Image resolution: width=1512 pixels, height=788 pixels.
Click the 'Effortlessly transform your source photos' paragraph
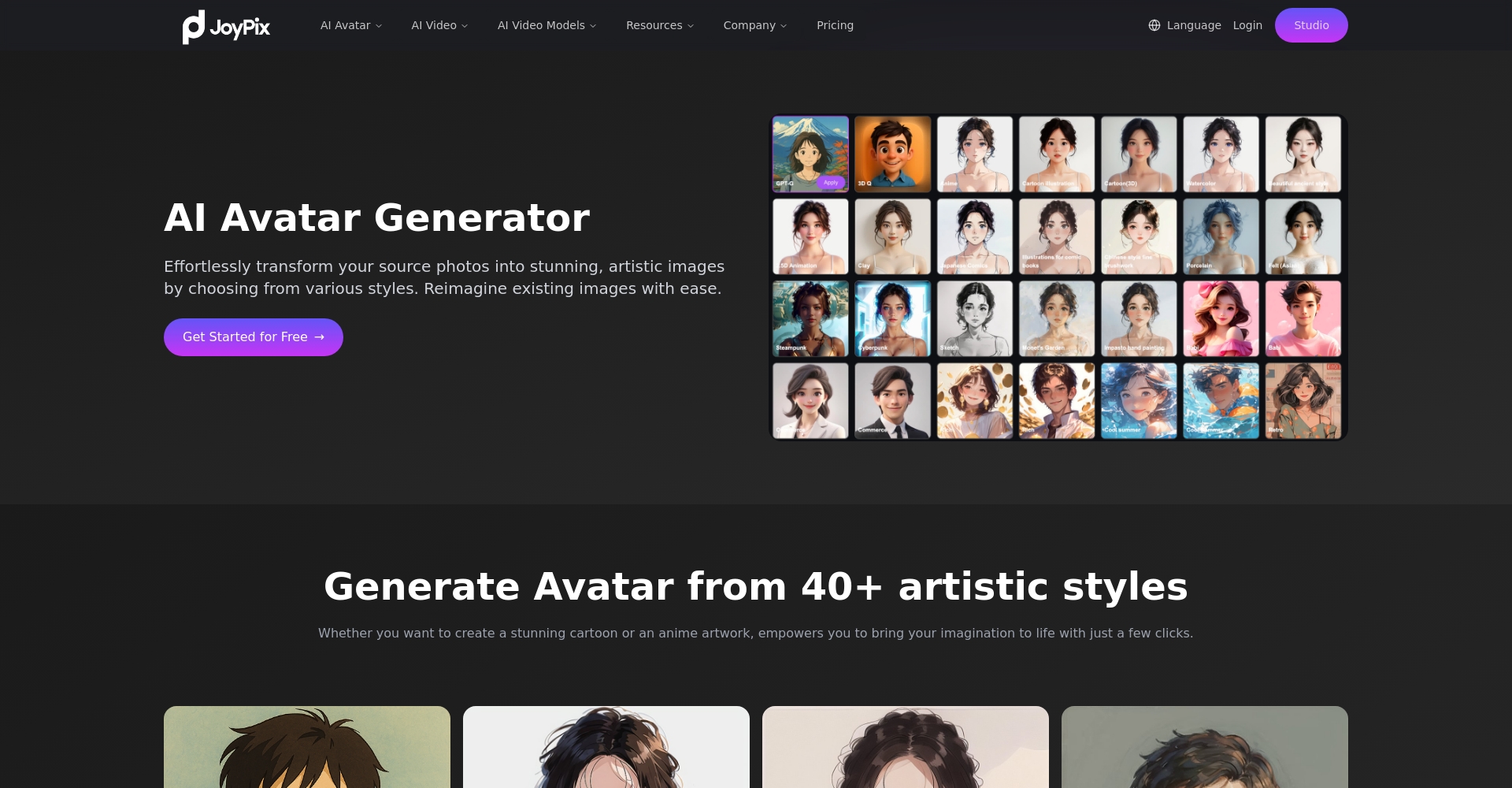(x=444, y=277)
